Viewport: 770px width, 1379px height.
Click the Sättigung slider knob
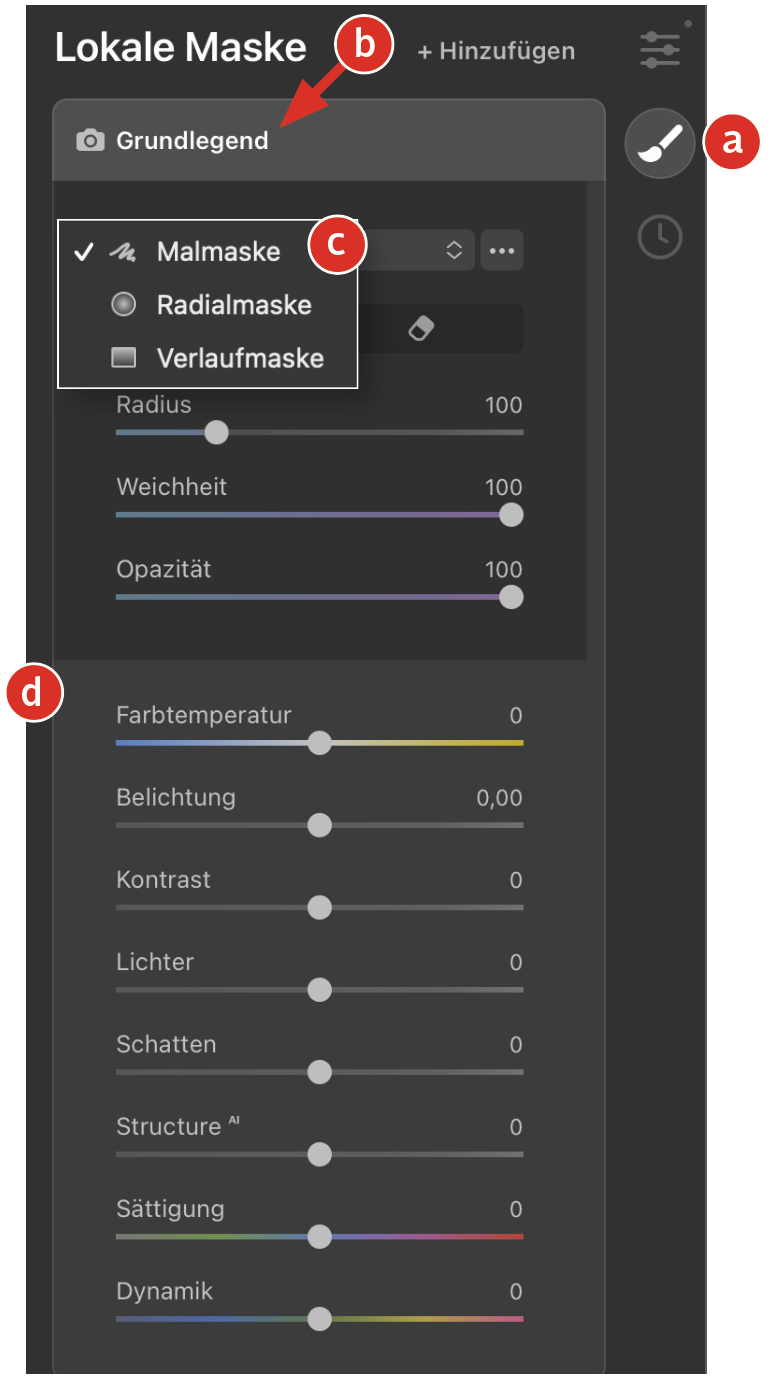pos(319,1237)
